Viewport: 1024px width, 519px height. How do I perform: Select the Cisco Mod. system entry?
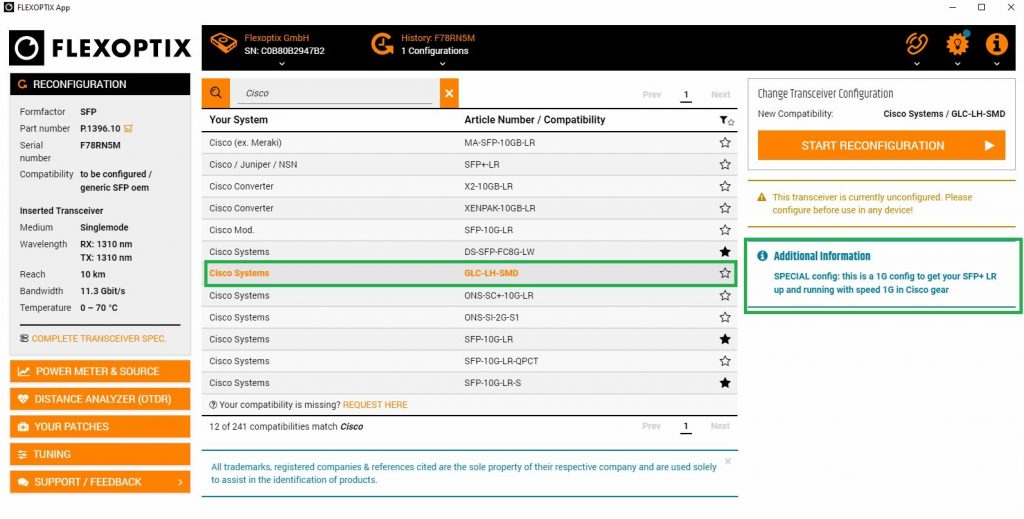[232, 230]
